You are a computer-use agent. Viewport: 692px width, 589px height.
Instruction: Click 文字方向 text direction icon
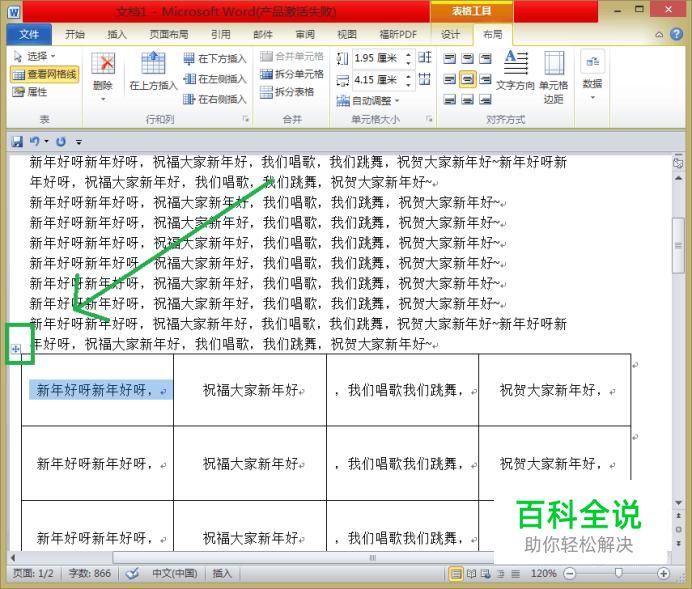click(515, 63)
